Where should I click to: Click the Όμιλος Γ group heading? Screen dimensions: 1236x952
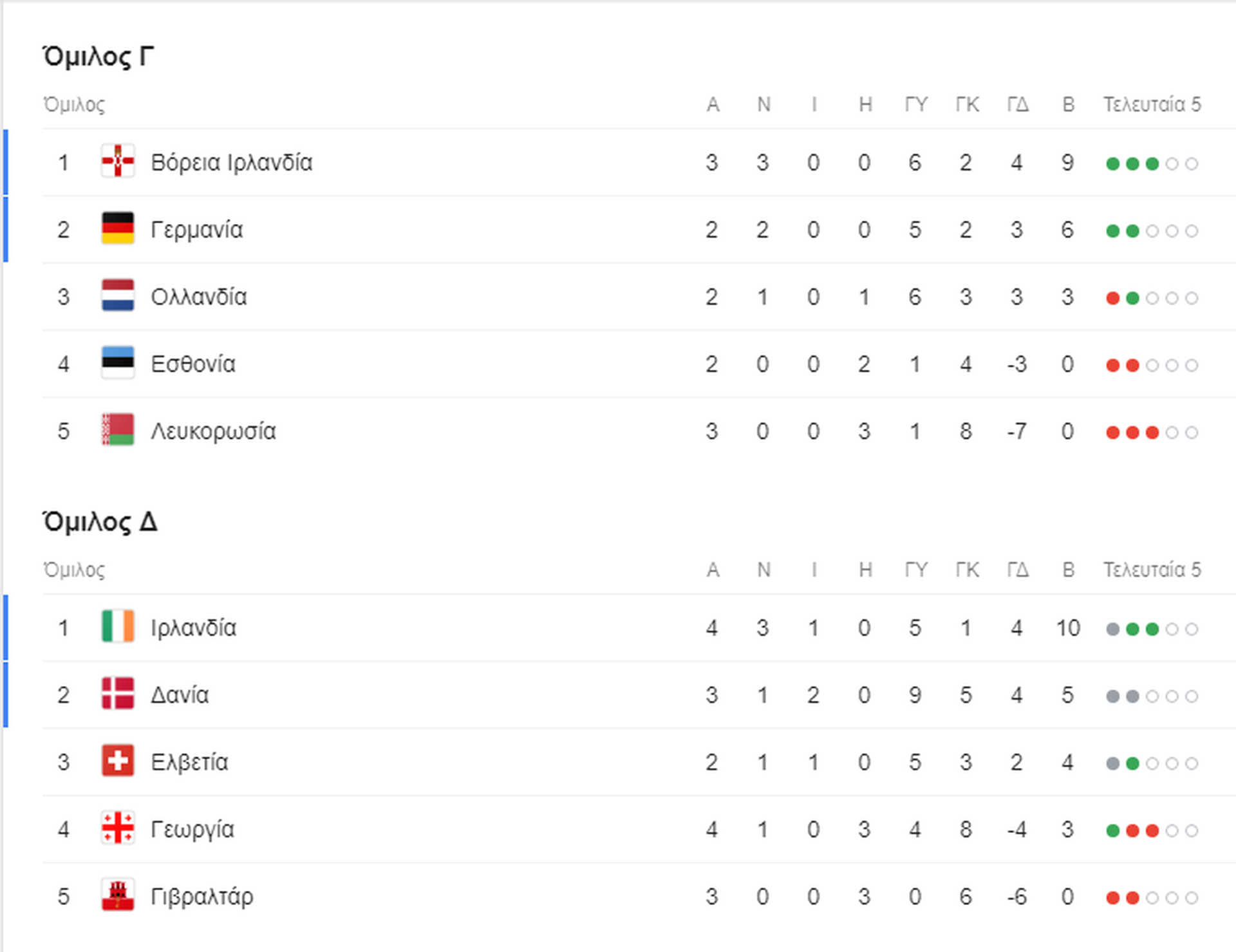pos(98,57)
